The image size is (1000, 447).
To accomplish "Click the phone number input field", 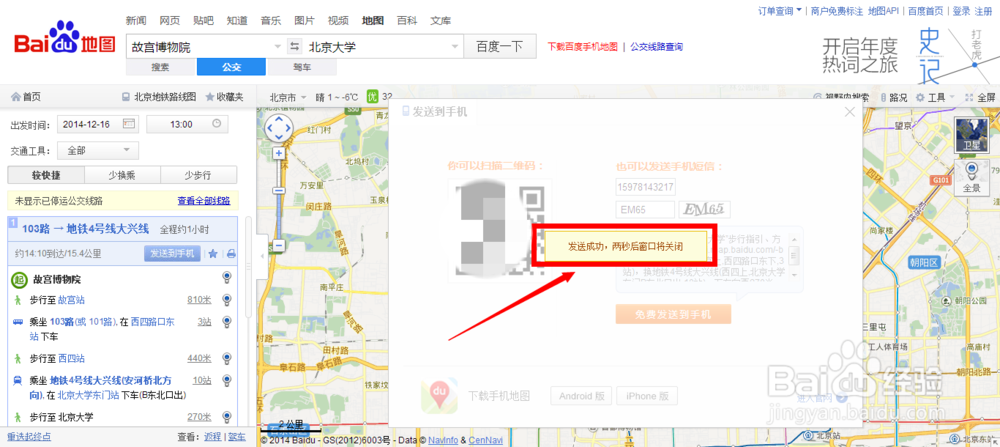I will 645,187.
